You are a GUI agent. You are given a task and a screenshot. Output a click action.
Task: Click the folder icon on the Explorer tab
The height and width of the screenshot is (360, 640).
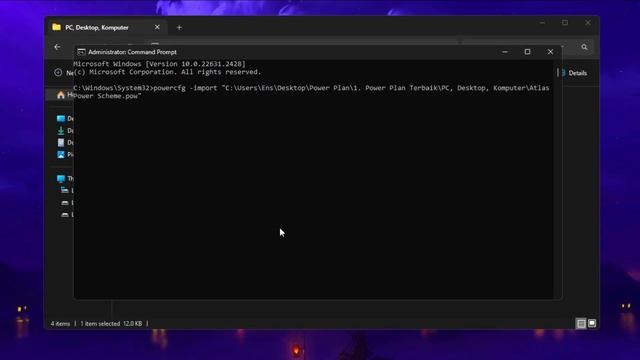[x=56, y=27]
